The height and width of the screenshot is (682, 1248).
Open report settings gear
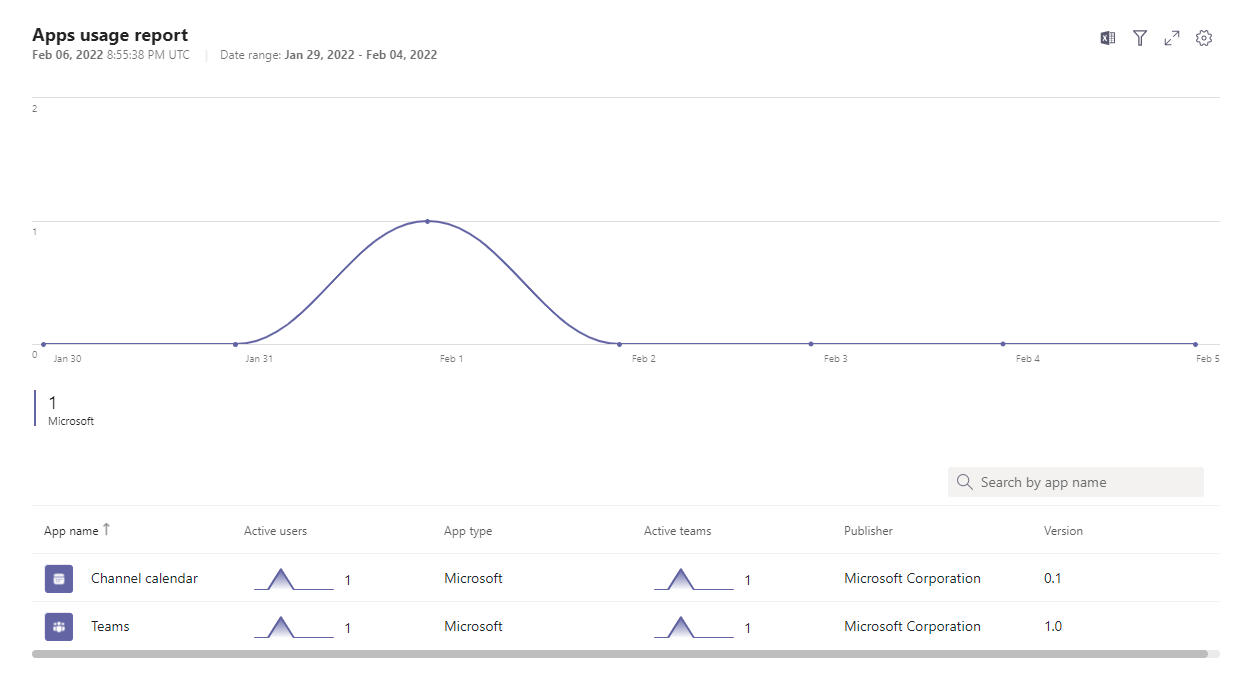point(1204,38)
